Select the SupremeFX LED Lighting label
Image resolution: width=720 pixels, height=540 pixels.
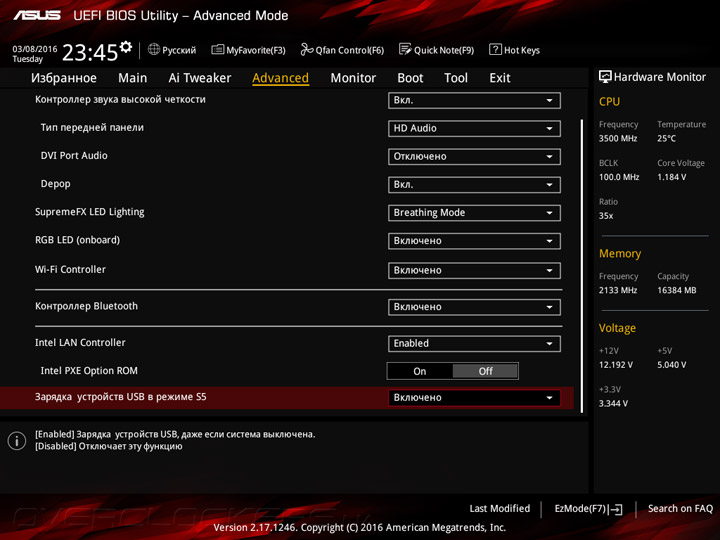pos(90,212)
